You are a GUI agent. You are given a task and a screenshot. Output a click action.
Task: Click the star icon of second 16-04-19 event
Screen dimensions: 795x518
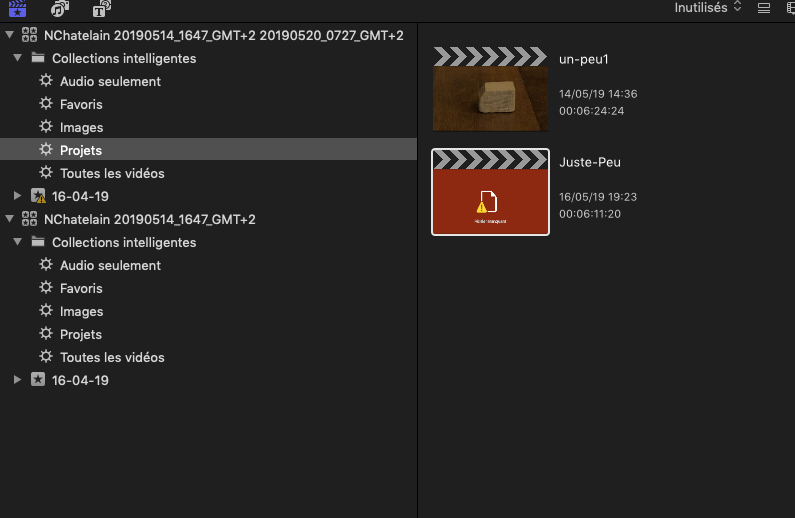pos(38,380)
